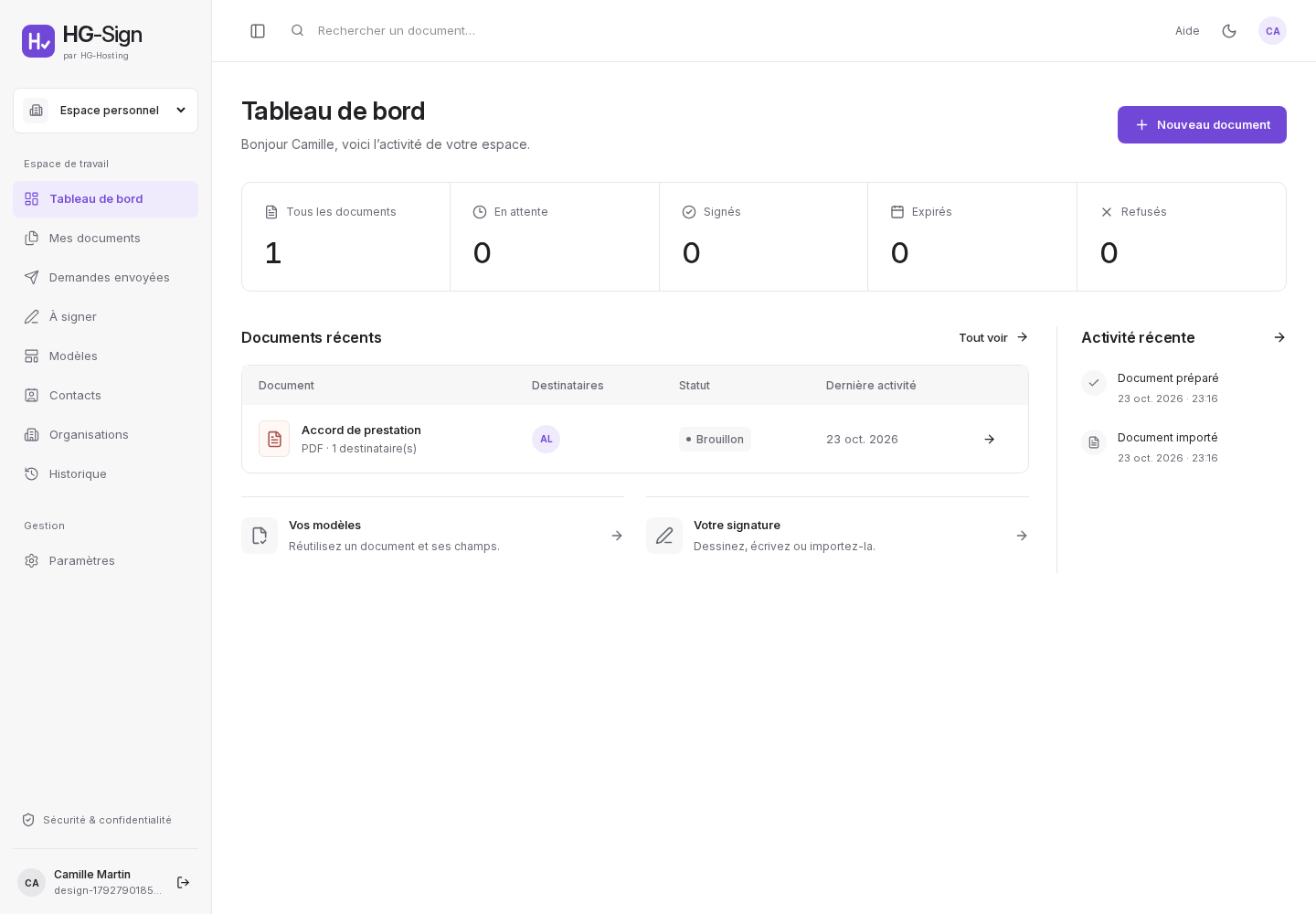
Task: Open the Votre signature card
Action: (x=837, y=536)
